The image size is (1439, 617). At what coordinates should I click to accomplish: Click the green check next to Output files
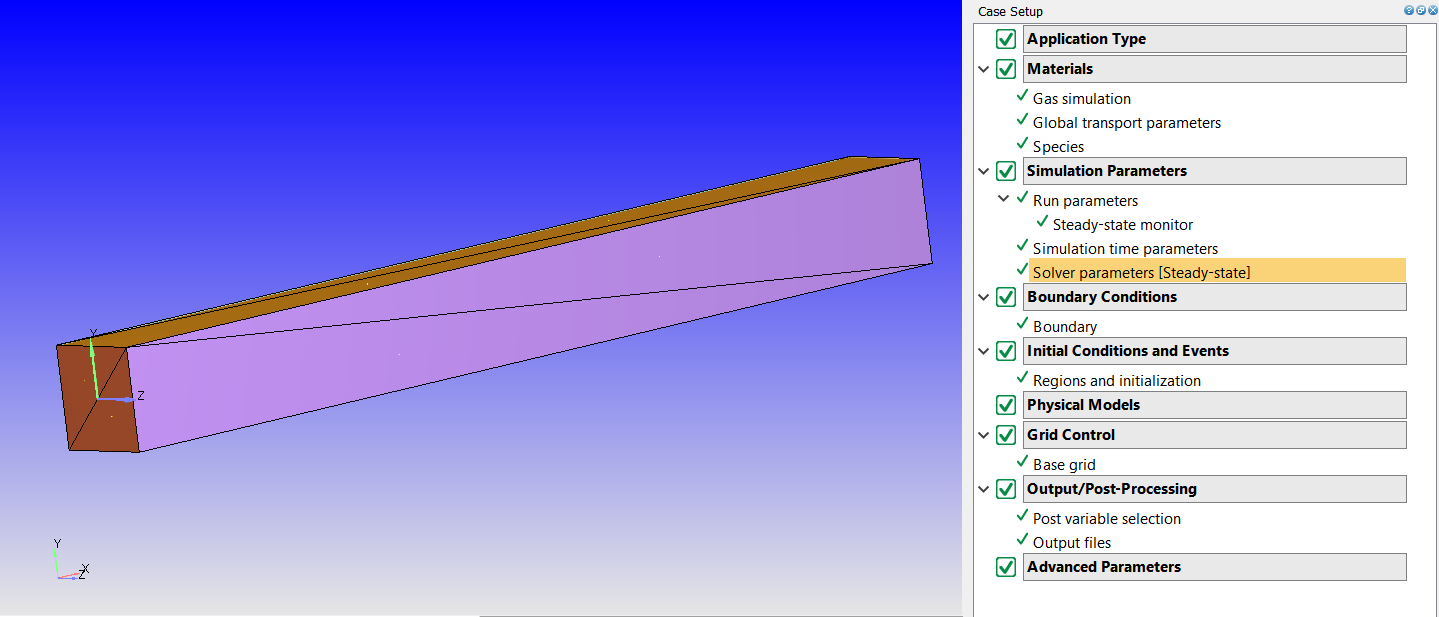[x=1022, y=541]
